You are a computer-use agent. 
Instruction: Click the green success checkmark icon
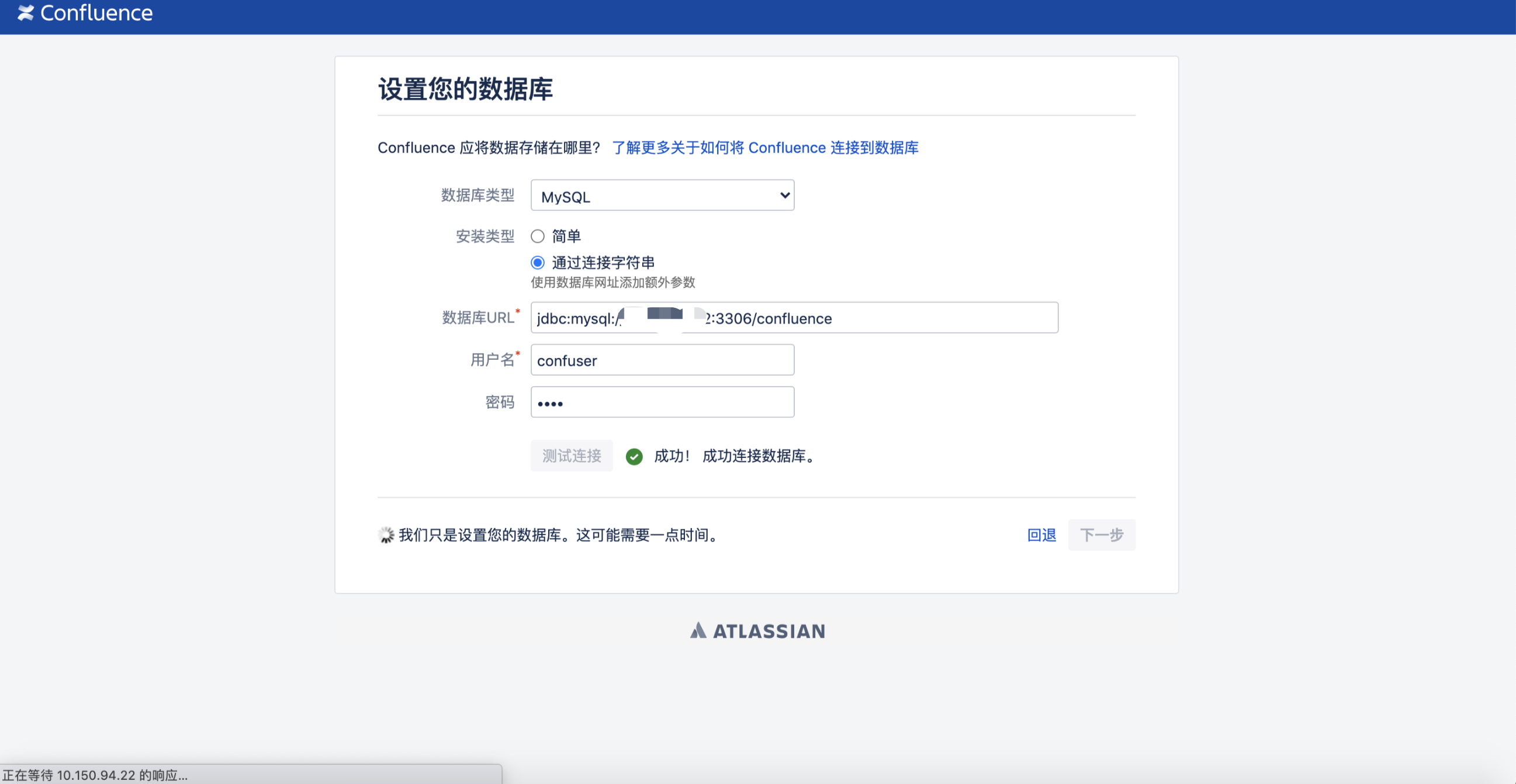(x=635, y=456)
